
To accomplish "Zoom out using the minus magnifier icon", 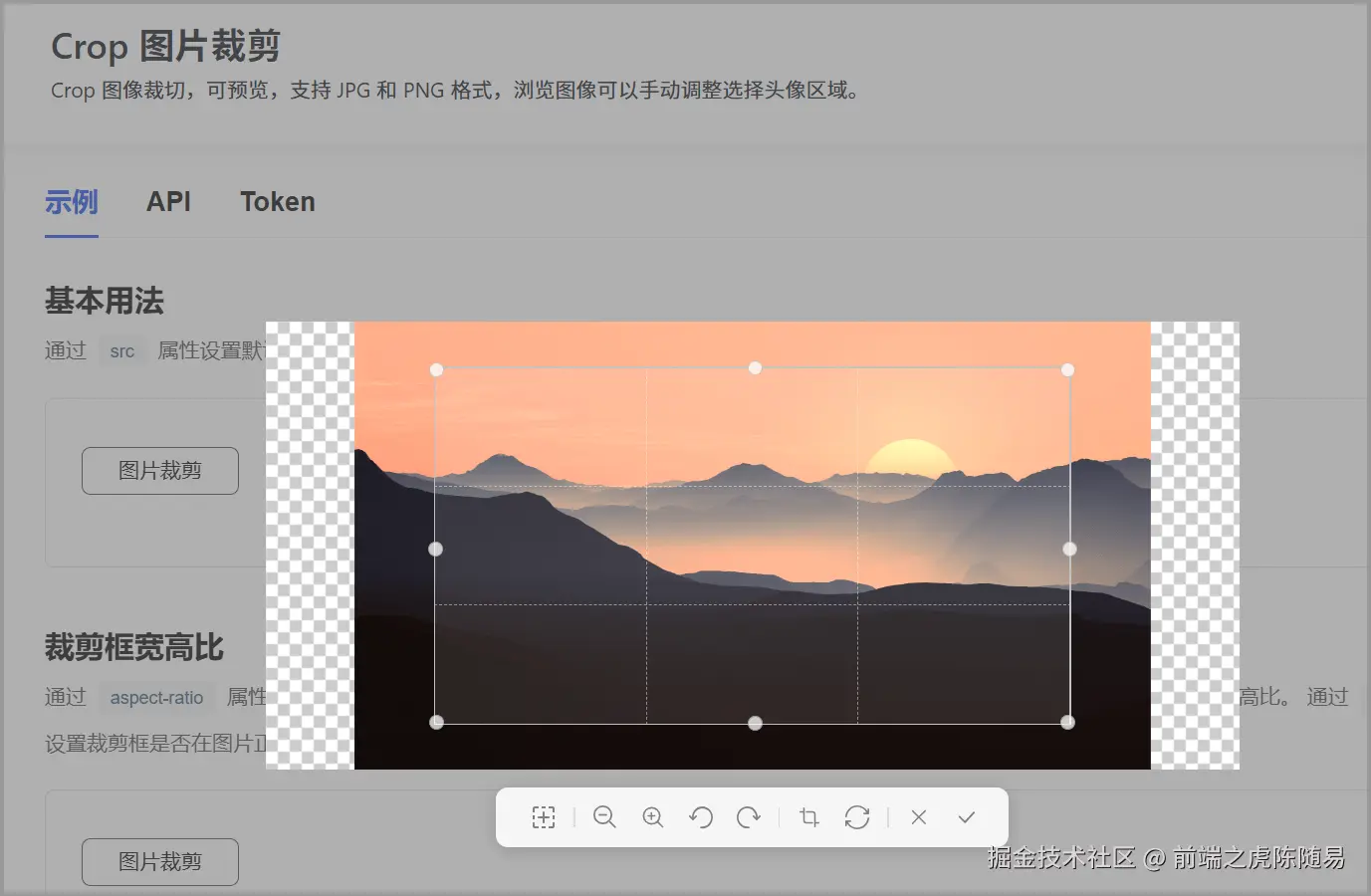I will (604, 817).
